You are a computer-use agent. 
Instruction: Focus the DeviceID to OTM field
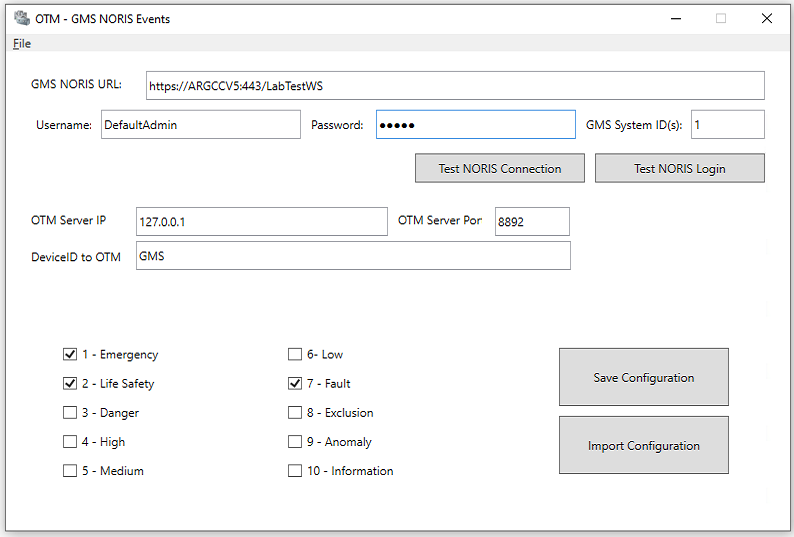[x=352, y=256]
